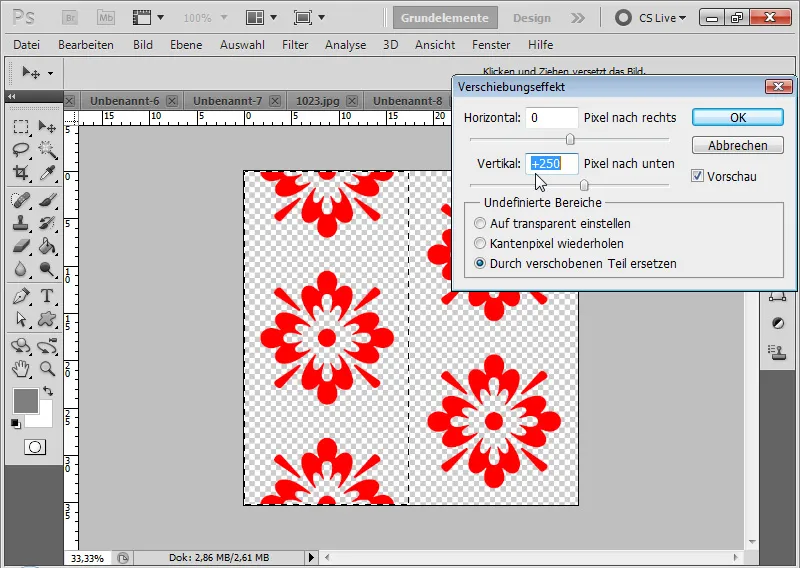Select the Rectangular Marquee tool
Image resolution: width=800 pixels, height=568 pixels.
click(x=21, y=126)
